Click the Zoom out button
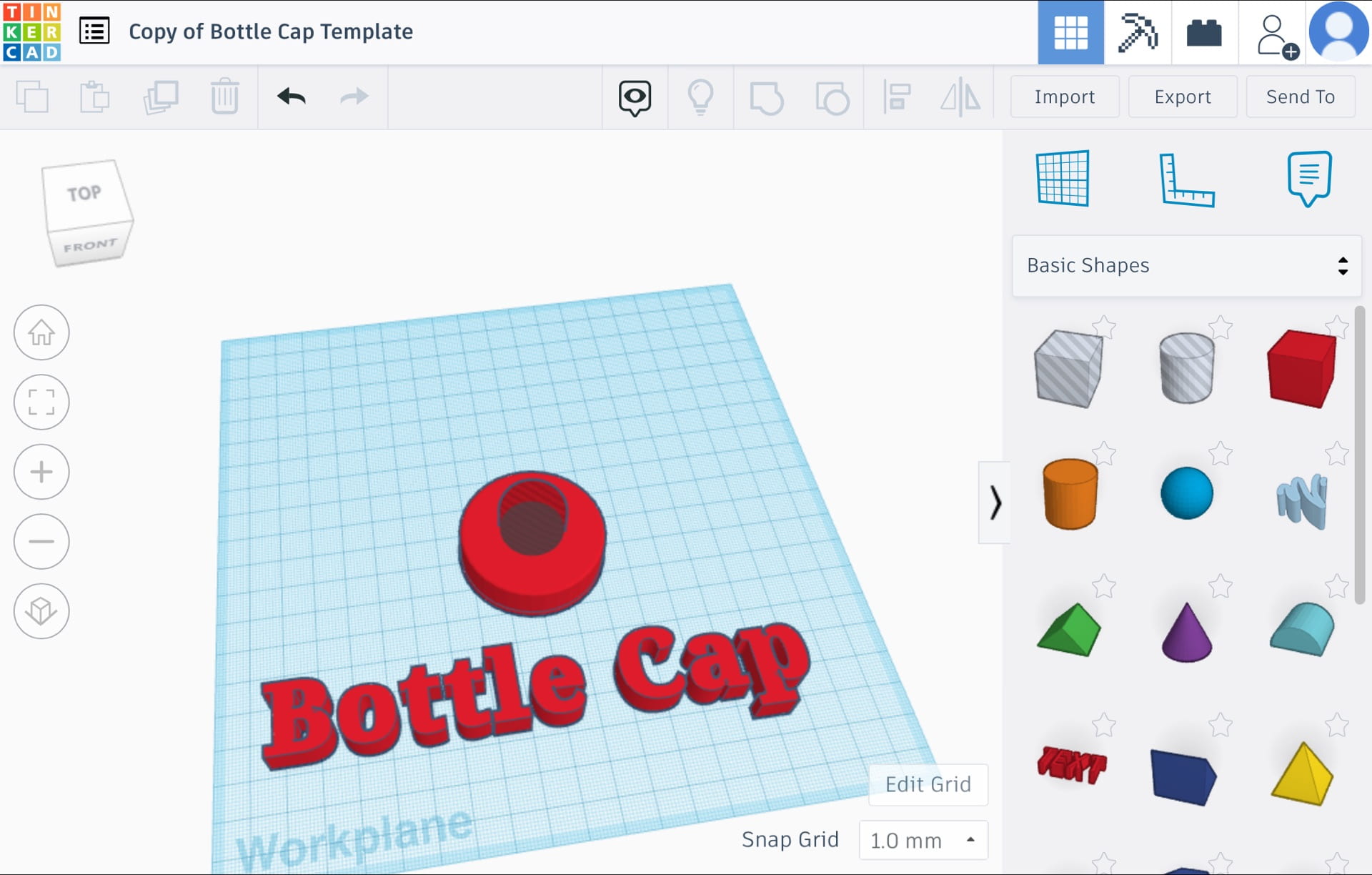The height and width of the screenshot is (875, 1372). pyautogui.click(x=41, y=541)
